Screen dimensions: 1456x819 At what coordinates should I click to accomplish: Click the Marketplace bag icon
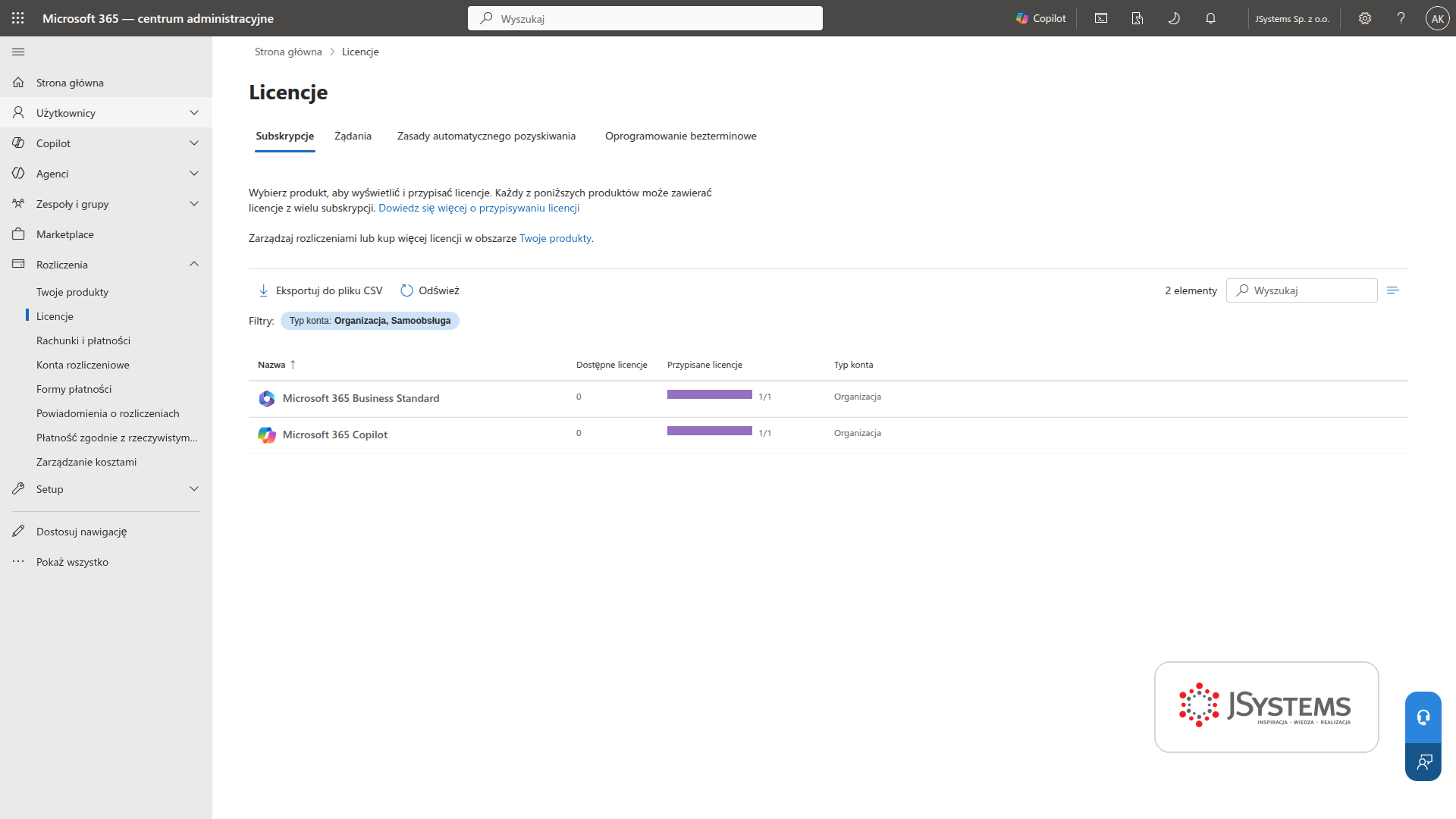pos(18,234)
